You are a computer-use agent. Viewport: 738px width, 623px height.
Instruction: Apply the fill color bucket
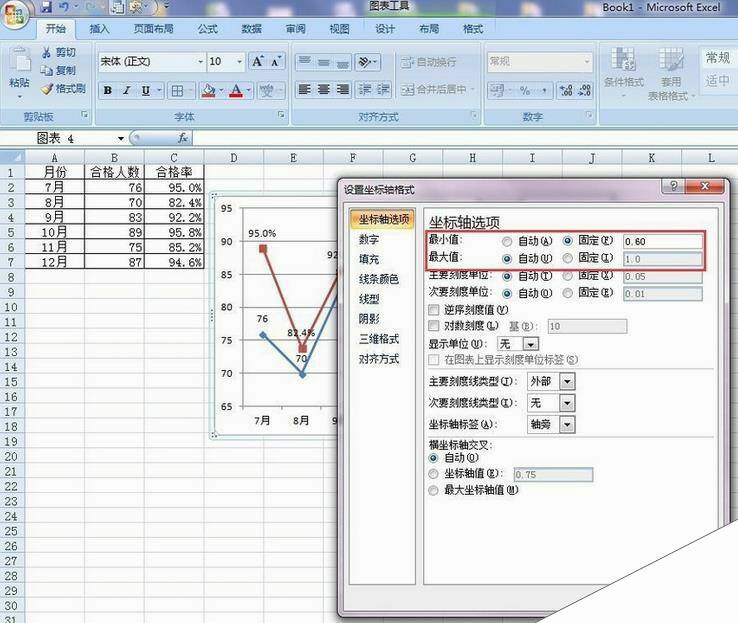click(208, 90)
